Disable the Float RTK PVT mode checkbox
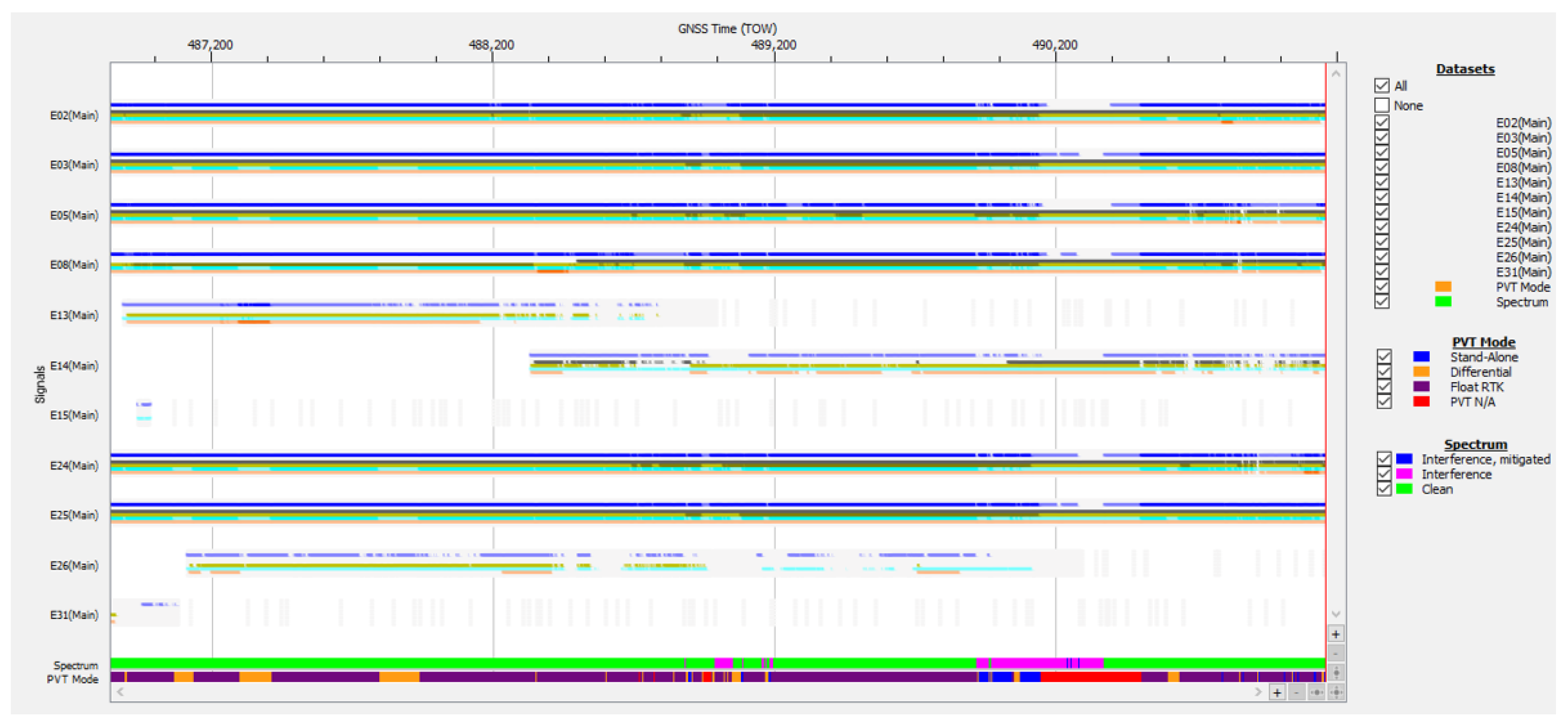Screen dimensions: 1568x724 click(x=1384, y=386)
